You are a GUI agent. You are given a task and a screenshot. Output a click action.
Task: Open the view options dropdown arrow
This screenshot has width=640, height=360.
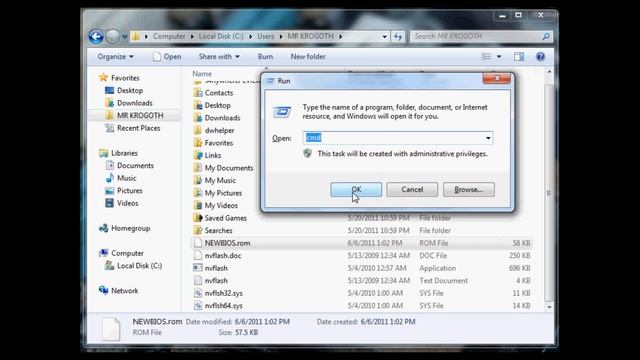[499, 57]
